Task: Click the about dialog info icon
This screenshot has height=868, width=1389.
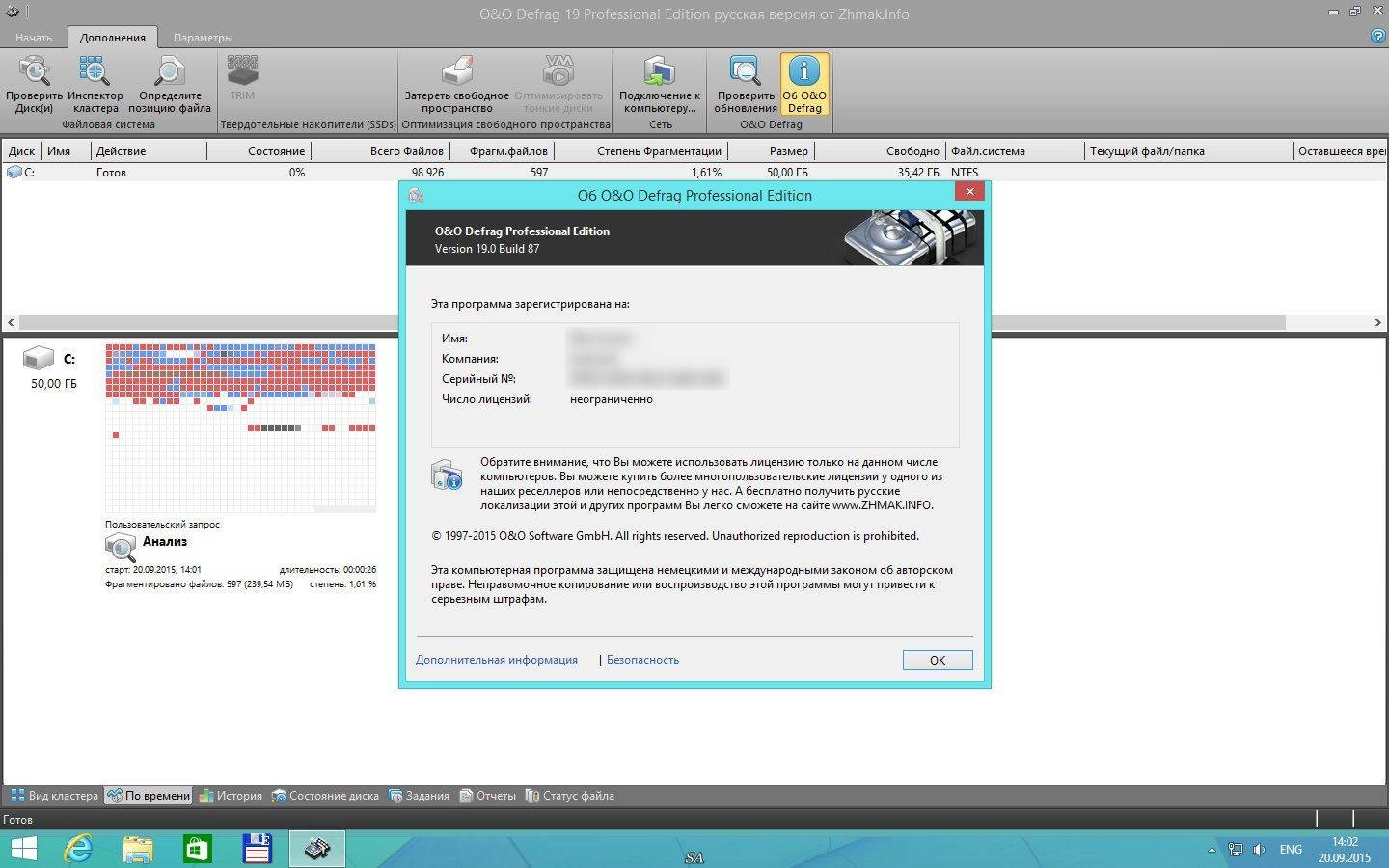Action: pyautogui.click(x=447, y=475)
